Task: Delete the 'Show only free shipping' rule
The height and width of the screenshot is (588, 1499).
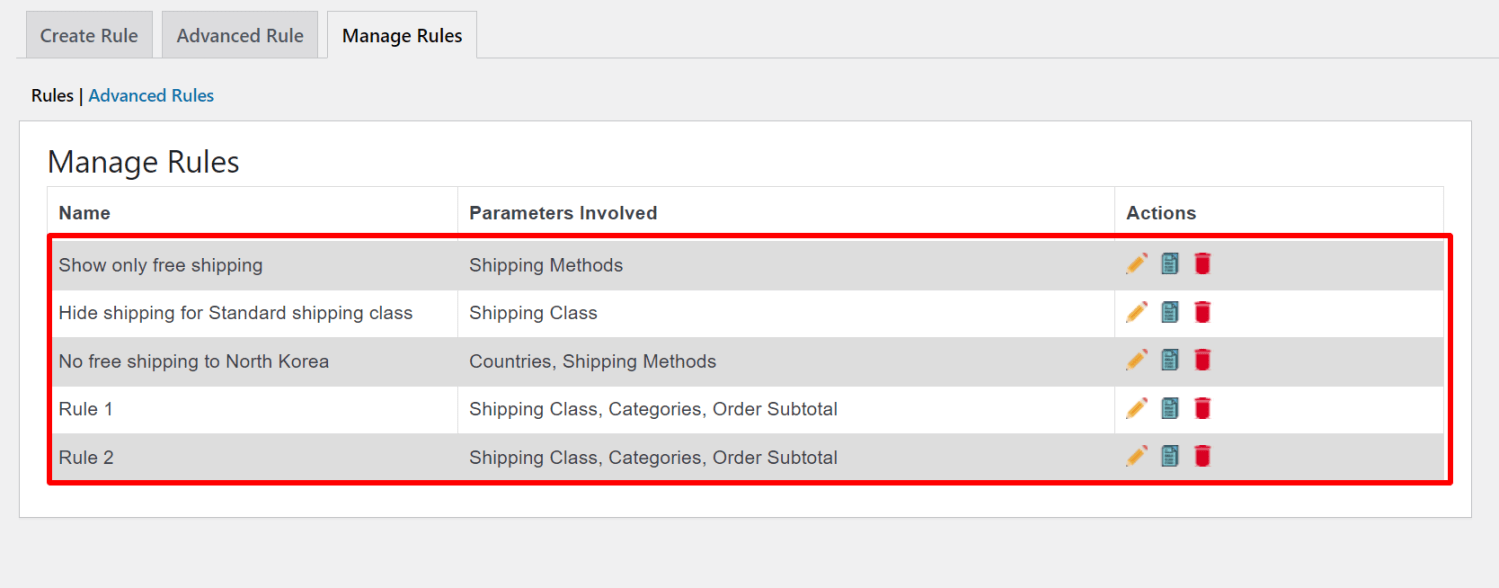Action: (1202, 263)
